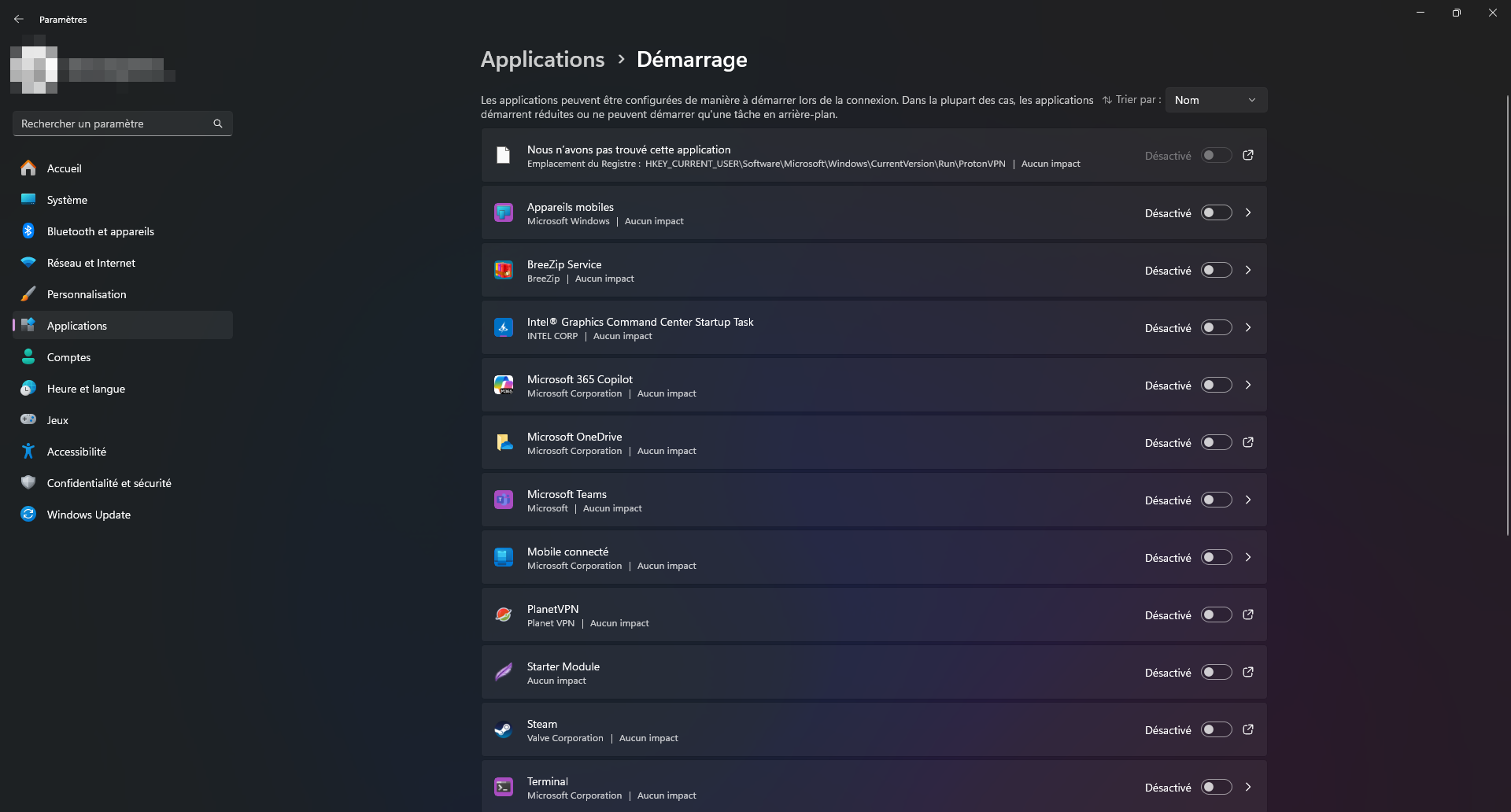
Task: Open external link icon for Starter Module
Action: (x=1248, y=672)
